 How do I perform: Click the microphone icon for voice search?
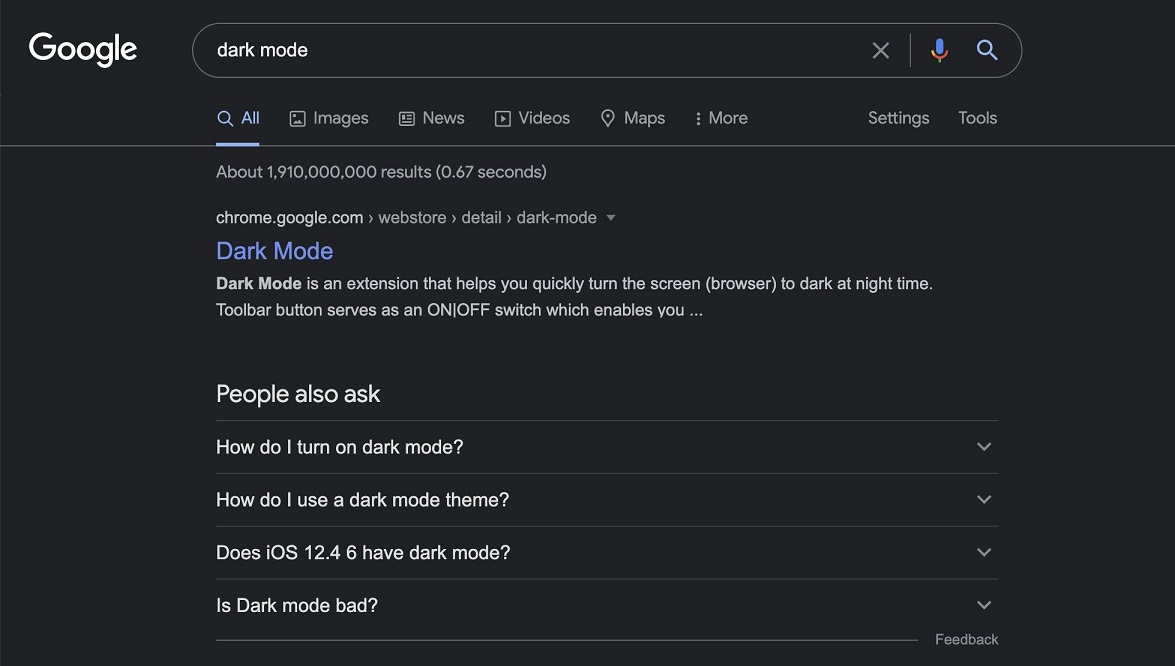tap(939, 49)
